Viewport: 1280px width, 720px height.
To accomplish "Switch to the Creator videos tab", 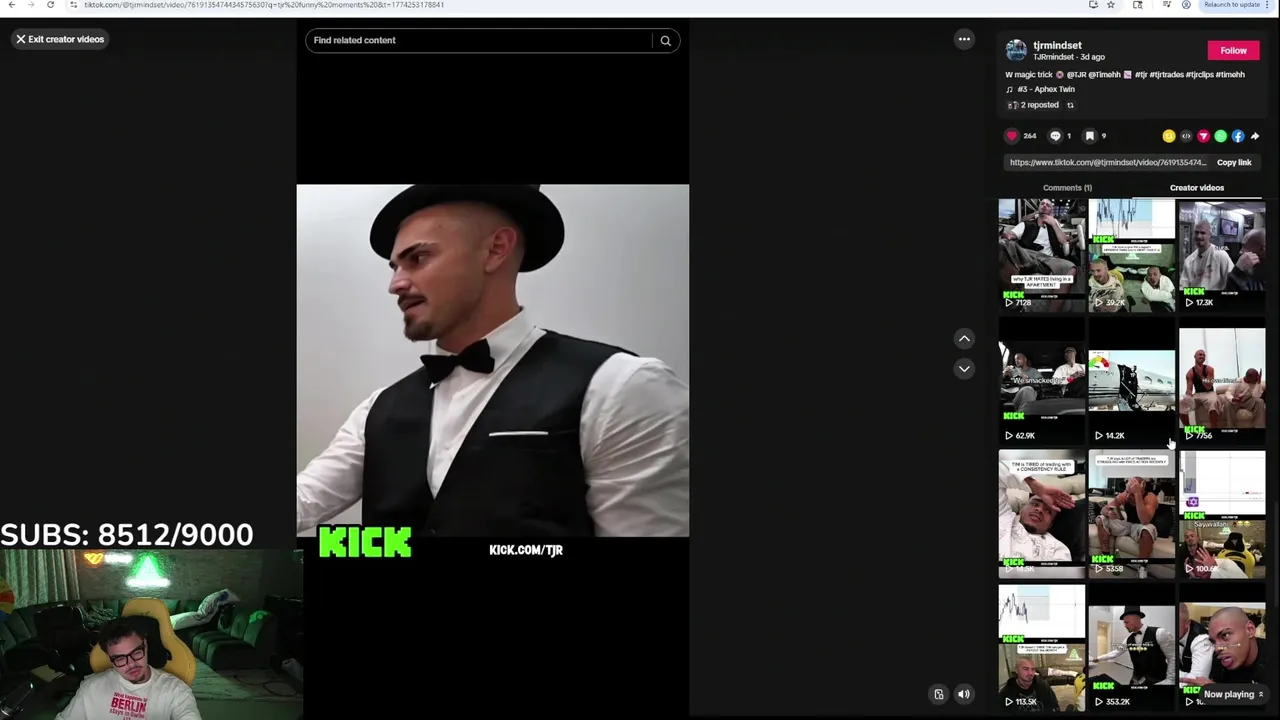I will click(1197, 188).
